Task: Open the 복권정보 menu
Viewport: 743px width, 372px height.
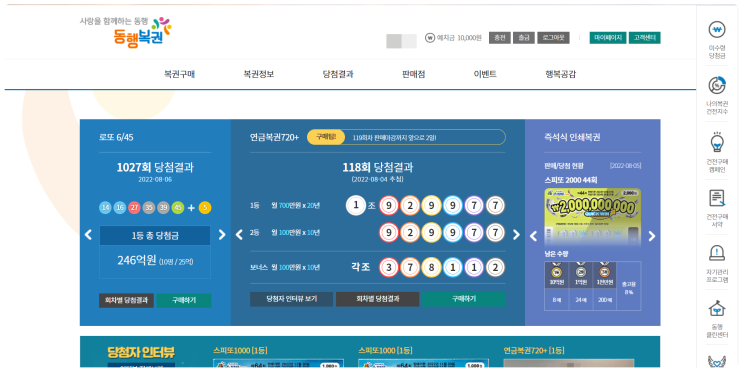Action: [259, 74]
